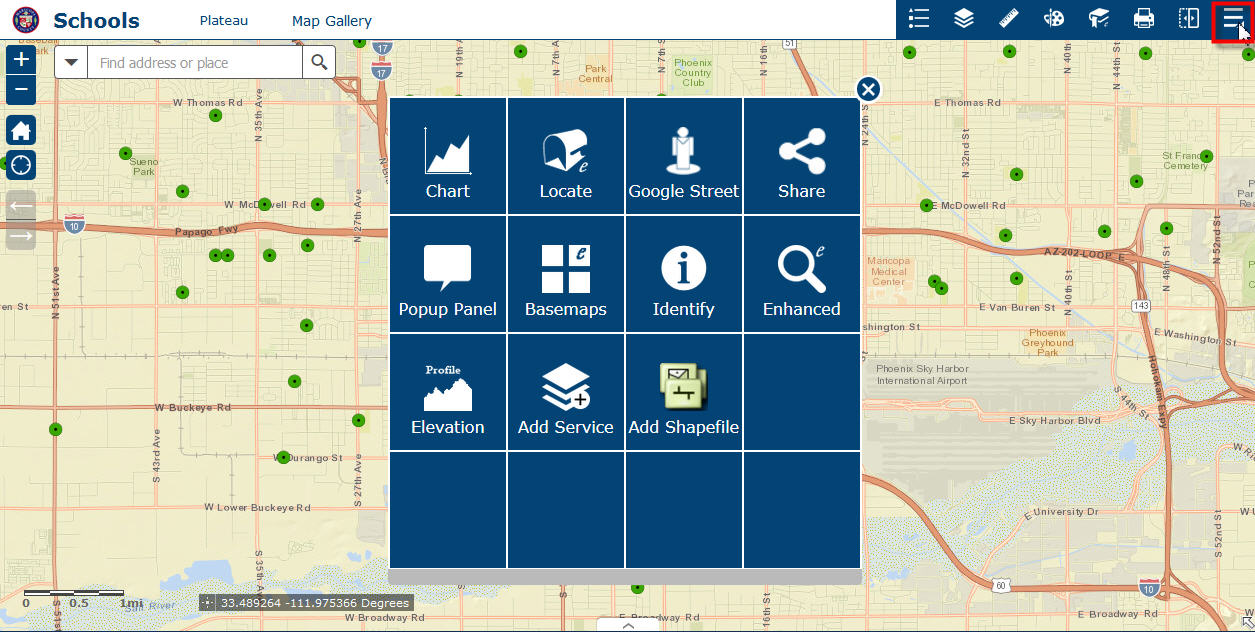Expand the search source dropdown arrow
The width and height of the screenshot is (1255, 632).
[71, 62]
